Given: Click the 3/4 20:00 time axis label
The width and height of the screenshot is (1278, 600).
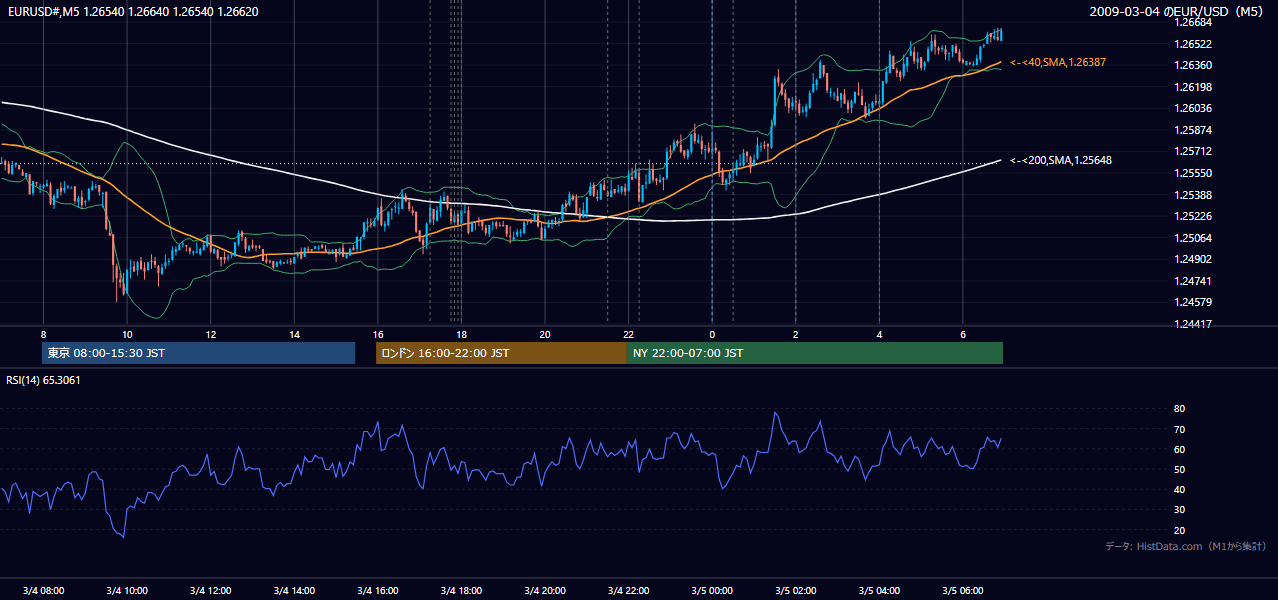Looking at the screenshot, I should tap(545, 590).
